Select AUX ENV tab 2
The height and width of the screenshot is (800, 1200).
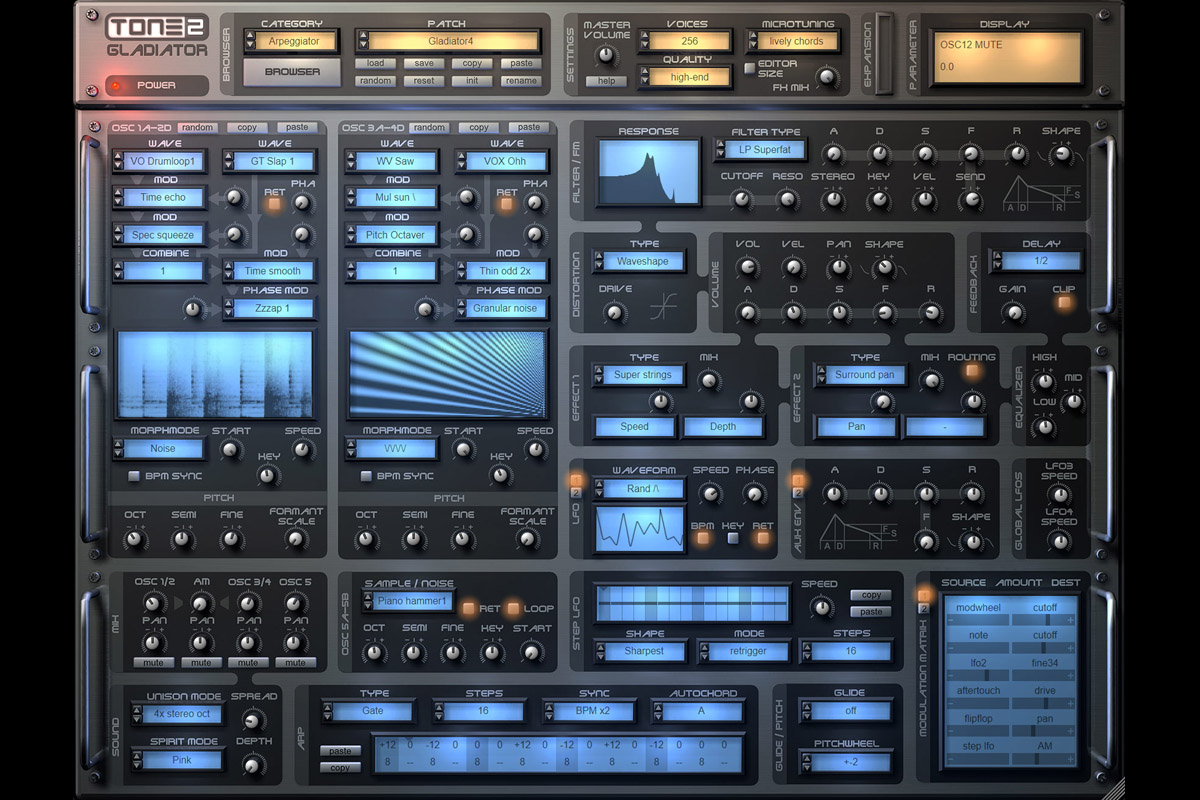pos(798,493)
